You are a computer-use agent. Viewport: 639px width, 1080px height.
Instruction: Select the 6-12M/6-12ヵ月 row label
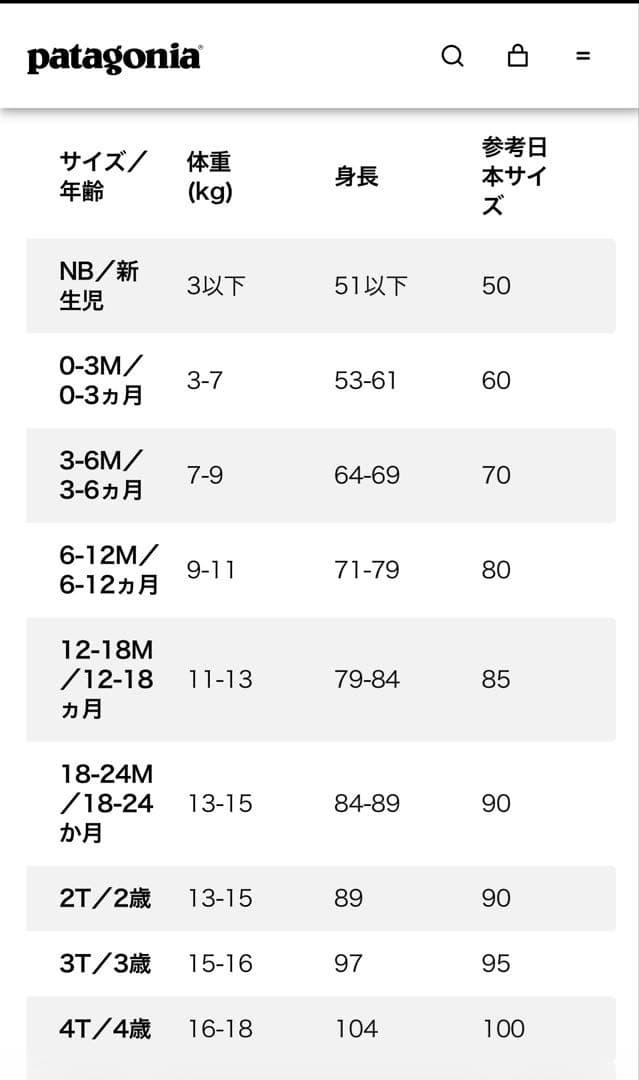108,570
